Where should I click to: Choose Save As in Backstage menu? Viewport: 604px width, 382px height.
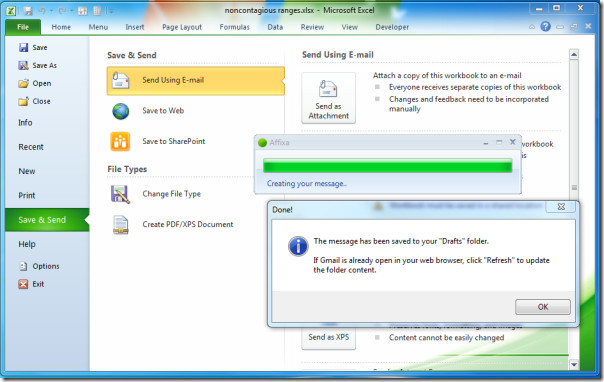(x=38, y=65)
